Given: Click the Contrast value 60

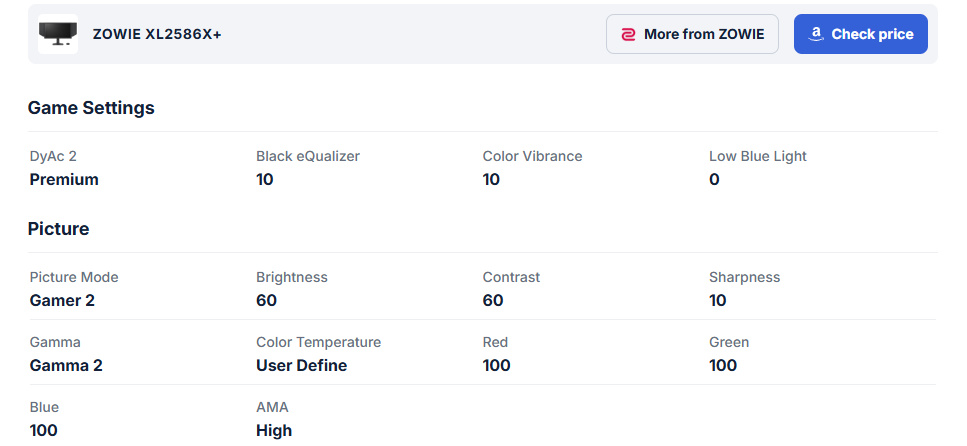Looking at the screenshot, I should tap(493, 301).
